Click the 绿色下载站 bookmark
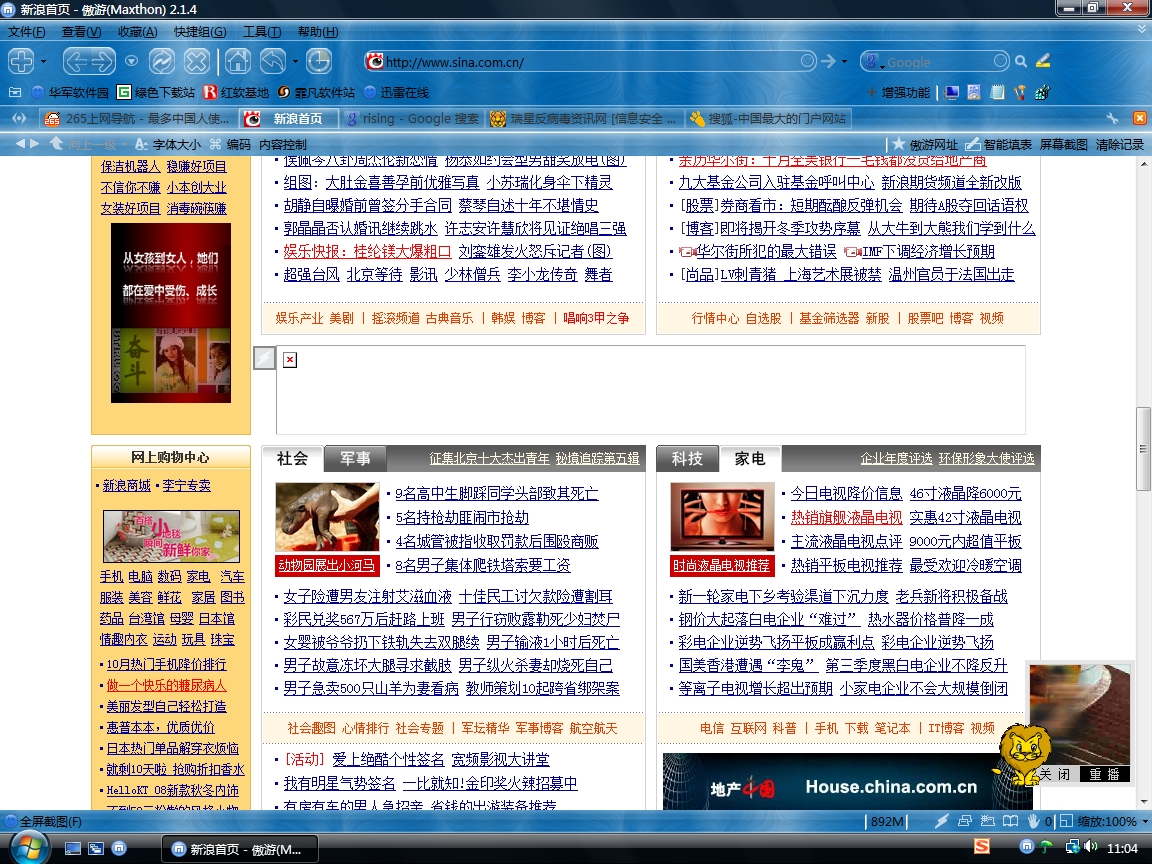Image resolution: width=1152 pixels, height=864 pixels. [x=156, y=93]
